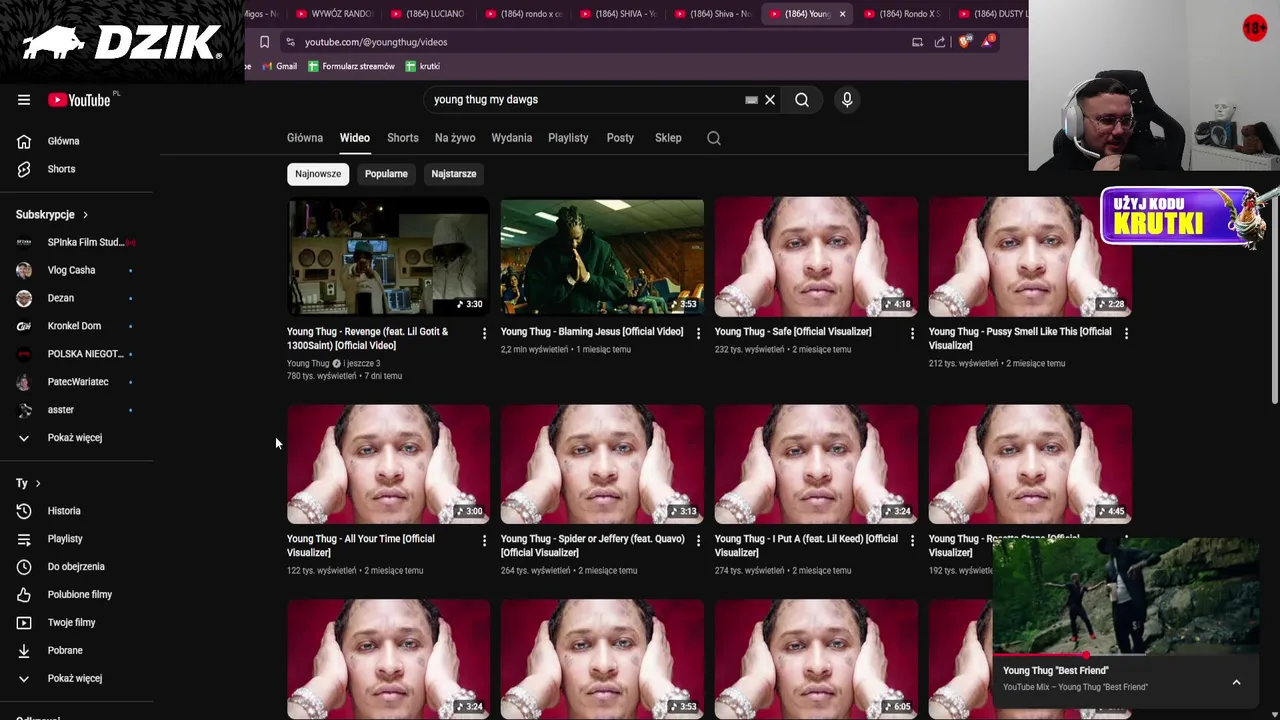Open site settings icon before URL
The image size is (1280, 720).
click(290, 42)
